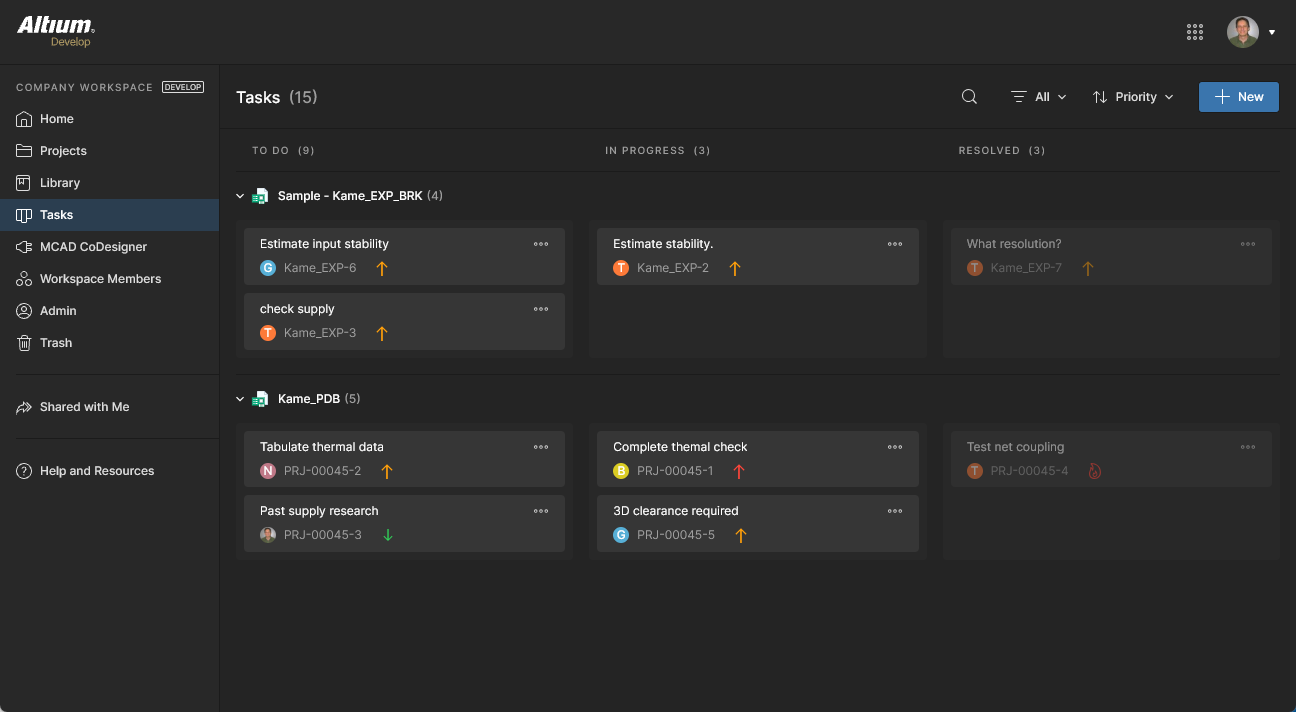The image size is (1296, 712).
Task: Click the Trash bin icon in sidebar
Action: 24,343
